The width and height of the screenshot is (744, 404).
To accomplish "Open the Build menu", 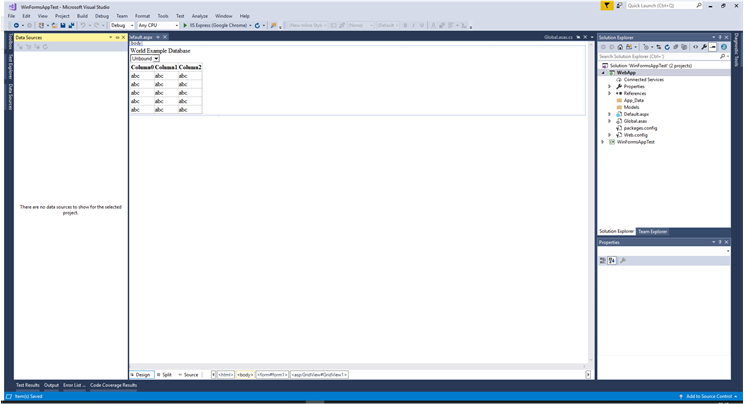I will [82, 16].
